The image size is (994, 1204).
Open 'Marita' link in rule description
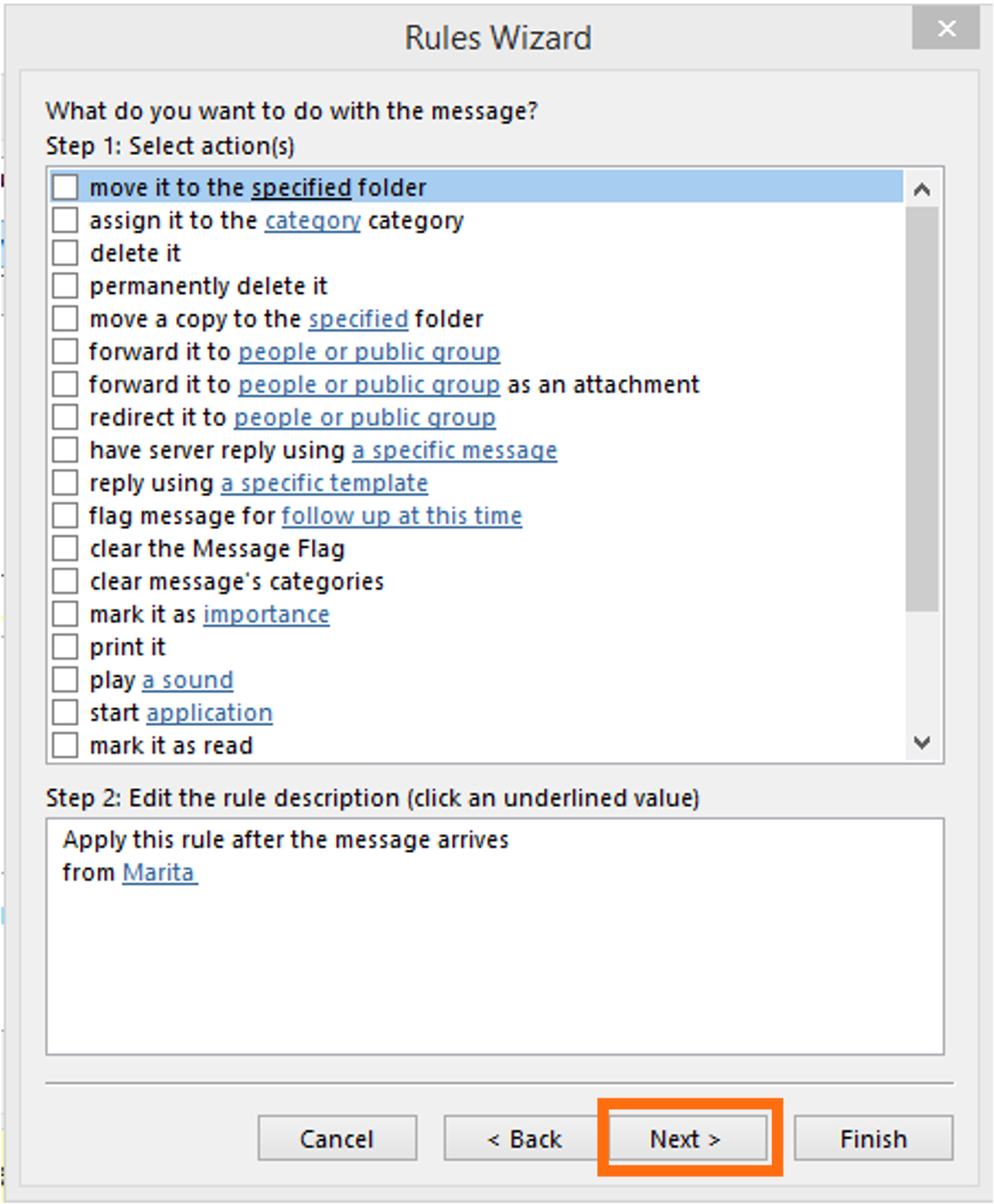pos(160,873)
